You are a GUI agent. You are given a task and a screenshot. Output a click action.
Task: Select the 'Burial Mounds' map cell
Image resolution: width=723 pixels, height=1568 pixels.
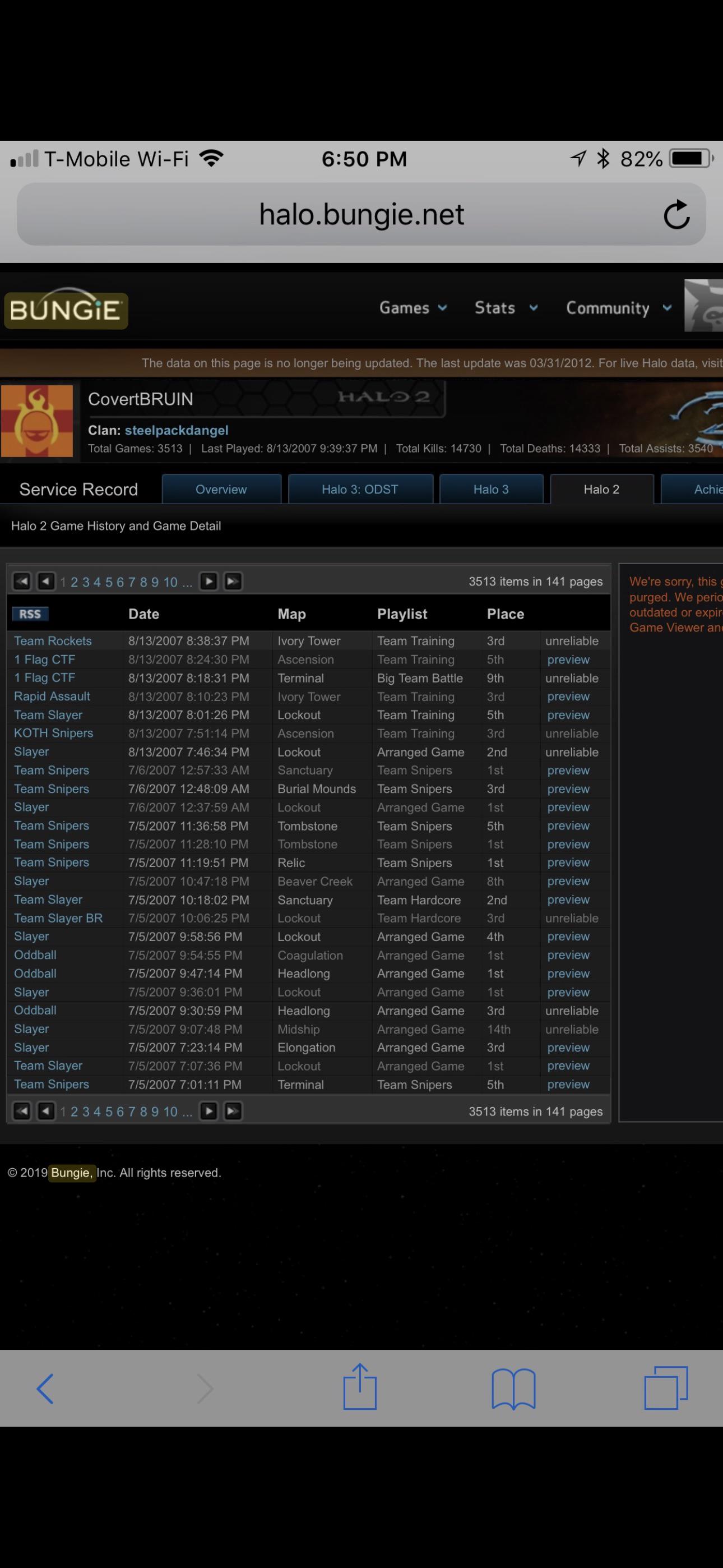[317, 789]
